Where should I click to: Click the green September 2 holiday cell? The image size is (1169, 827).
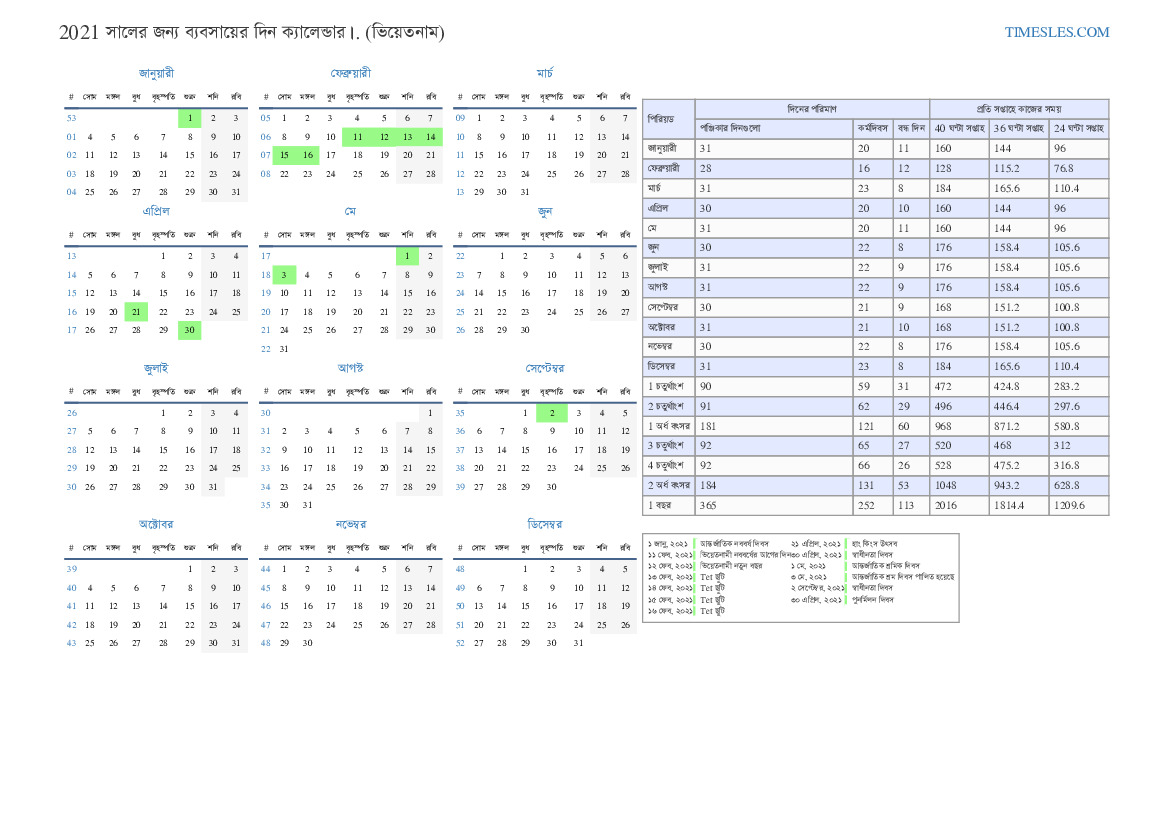click(551, 413)
